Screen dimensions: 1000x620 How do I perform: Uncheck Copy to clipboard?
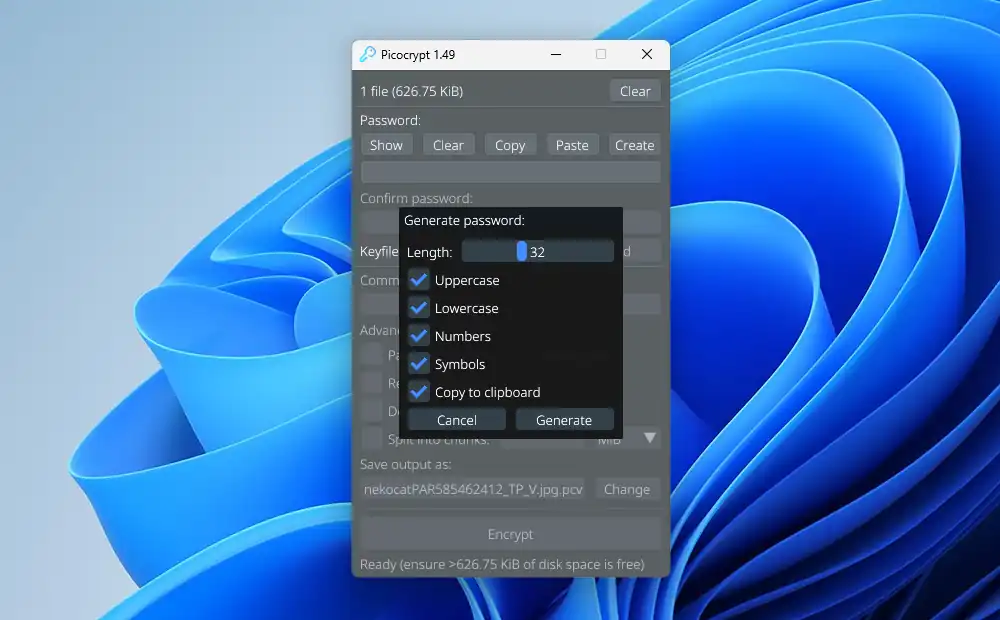click(420, 393)
